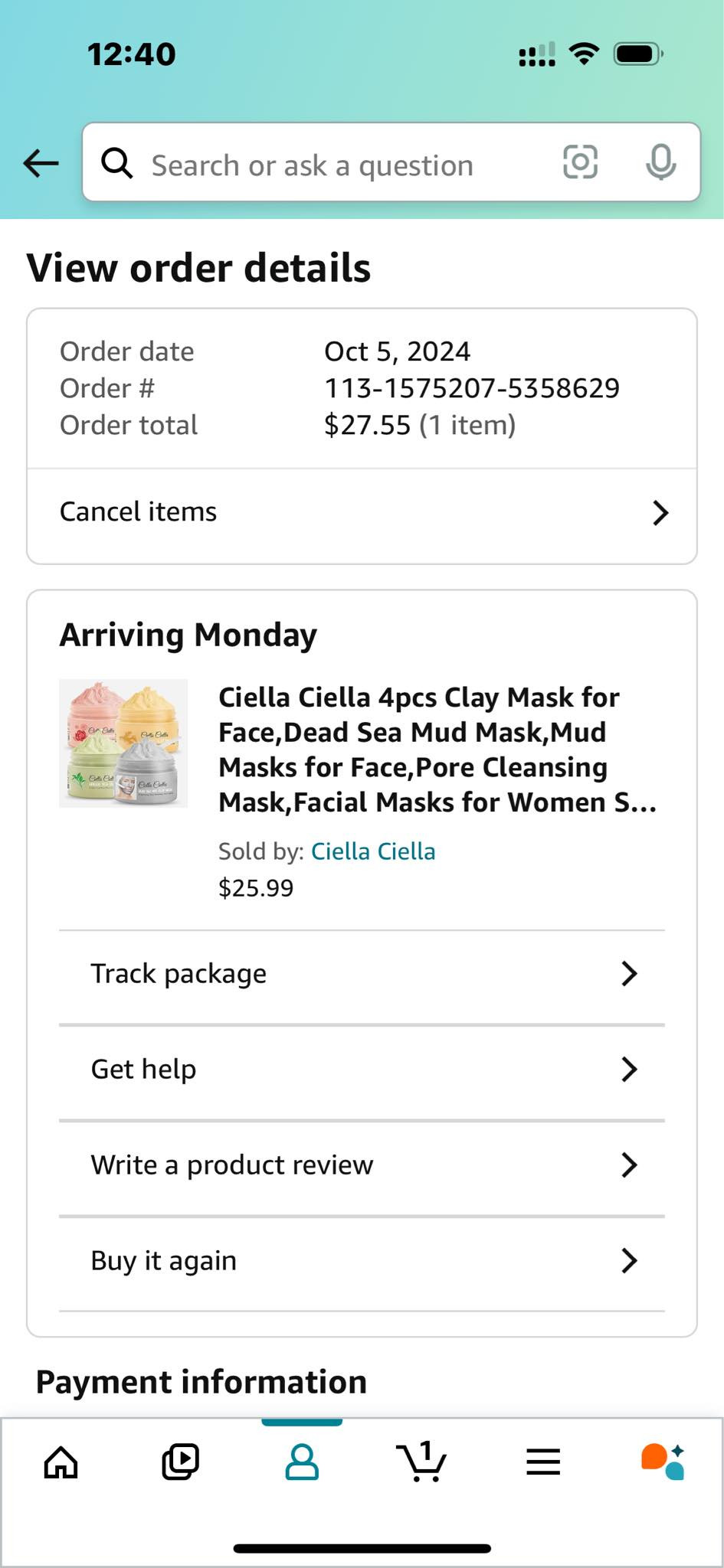Tap the Track package row label
This screenshot has height=1568, width=724.
coord(179,974)
